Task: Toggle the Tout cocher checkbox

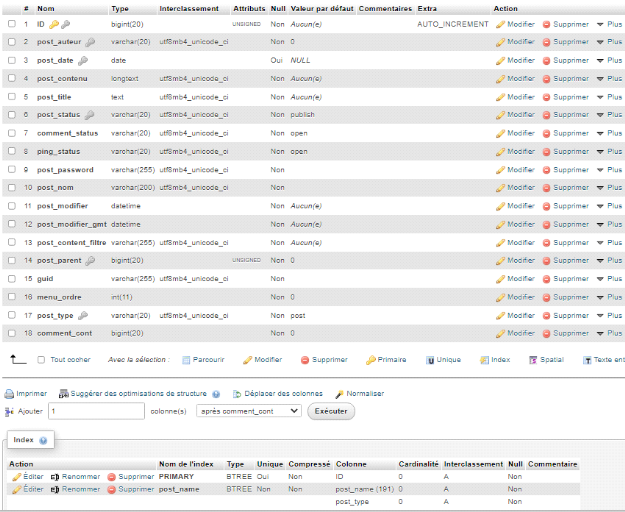Action: click(x=41, y=360)
